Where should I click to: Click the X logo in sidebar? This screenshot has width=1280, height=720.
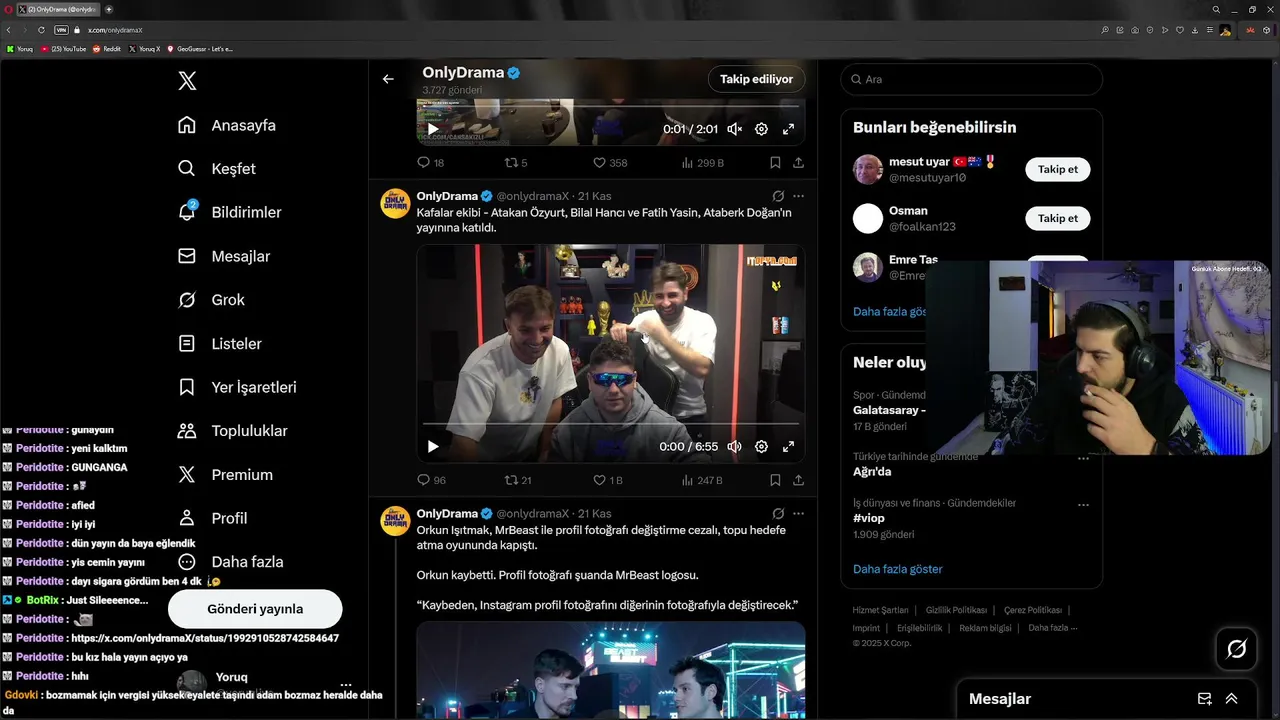click(187, 81)
